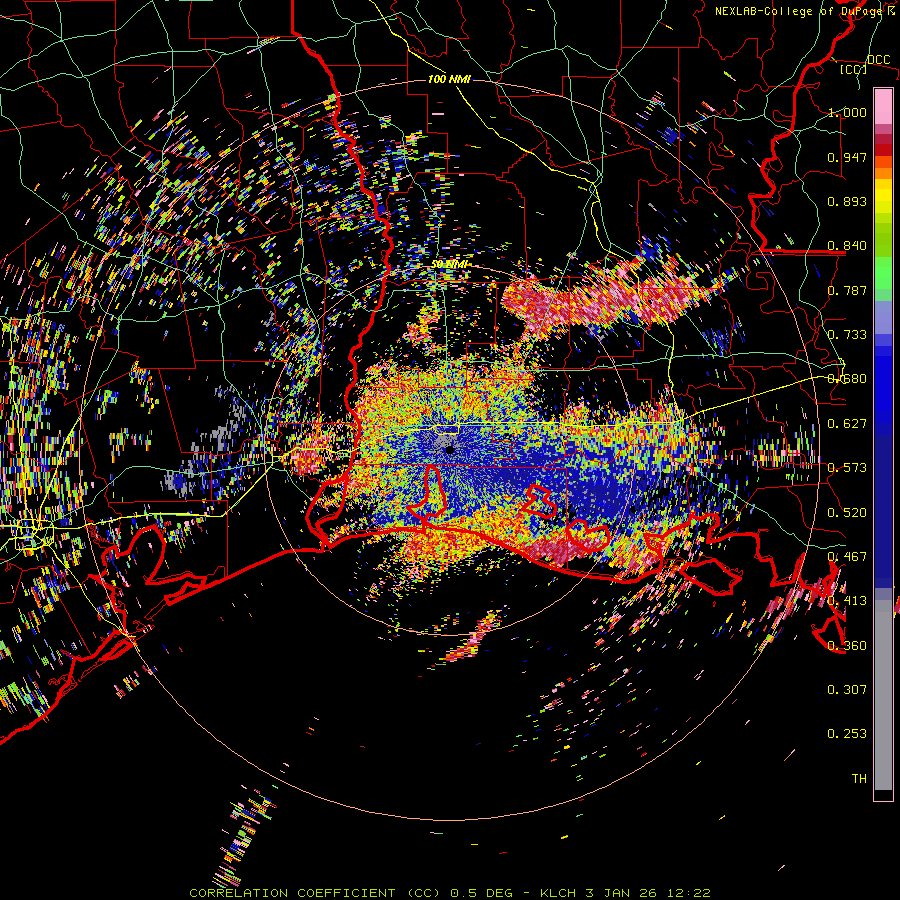This screenshot has height=900, width=900.
Task: Click the 1.000 scale value
Action: coord(847,112)
